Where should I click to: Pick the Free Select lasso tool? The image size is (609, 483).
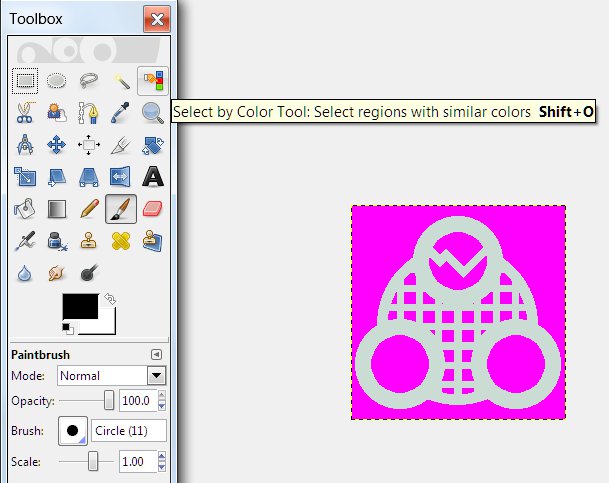pos(89,81)
